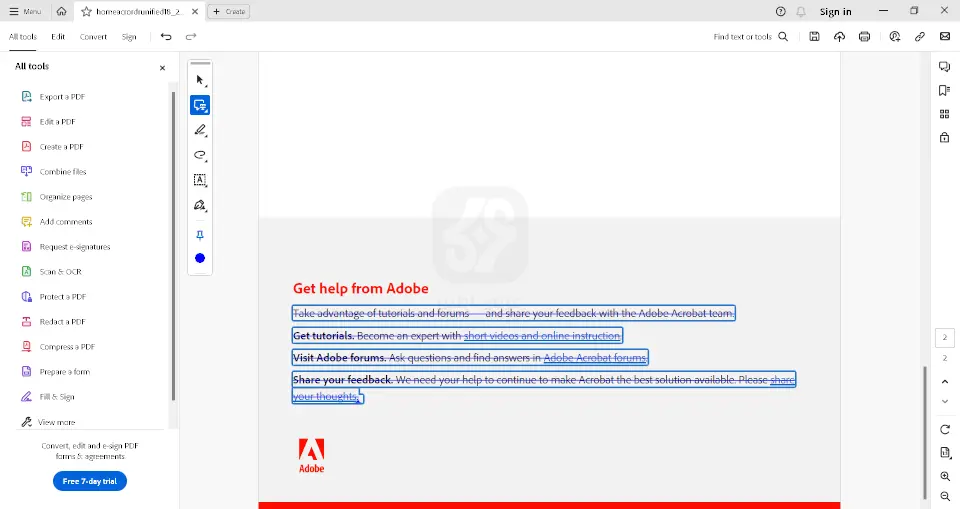This screenshot has width=960, height=509.
Task: Print the document with printer icon
Action: [x=865, y=37]
